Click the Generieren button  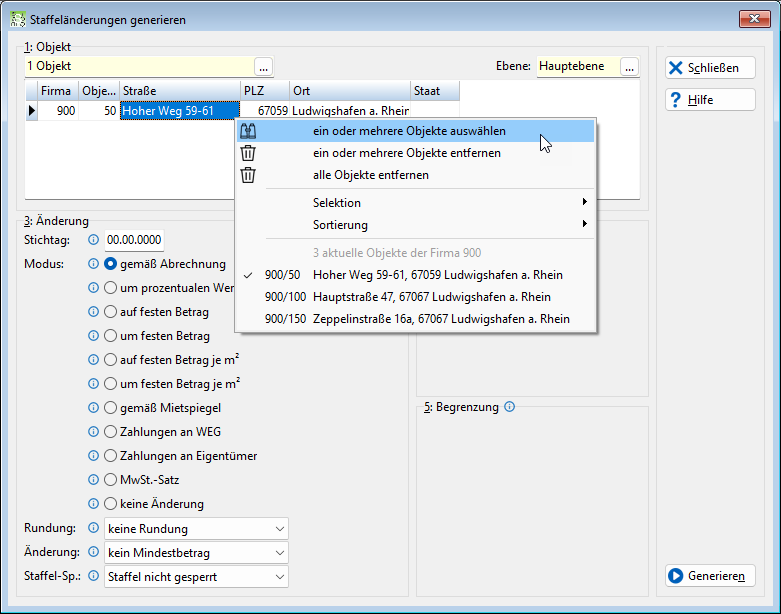tap(710, 576)
